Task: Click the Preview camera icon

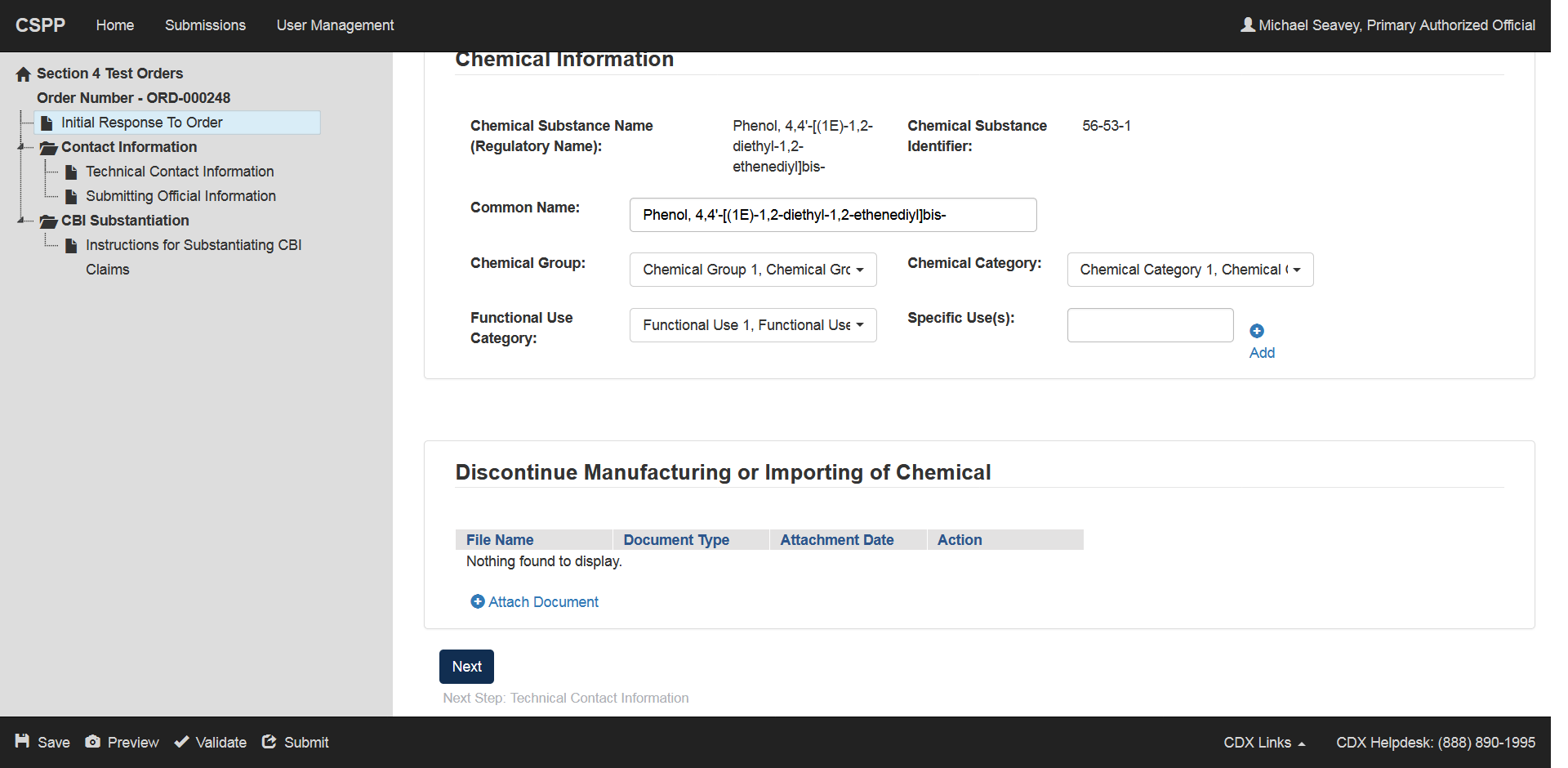Action: coord(93,741)
